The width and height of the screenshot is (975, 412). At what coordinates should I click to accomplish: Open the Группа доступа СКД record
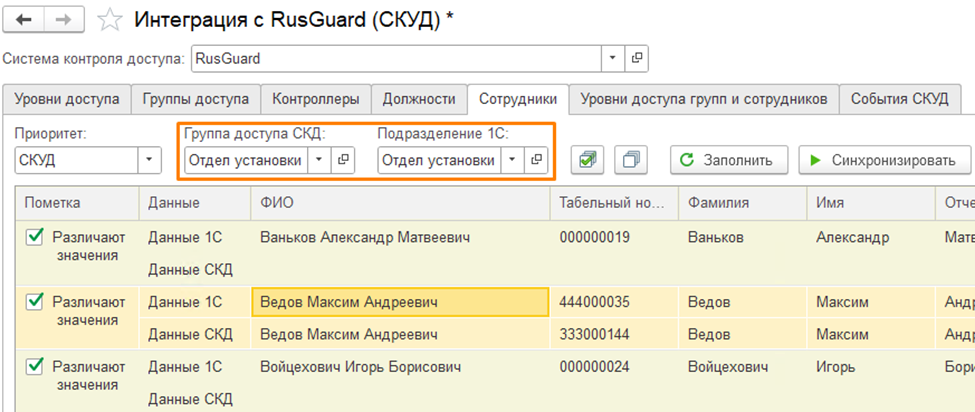pyautogui.click(x=343, y=159)
